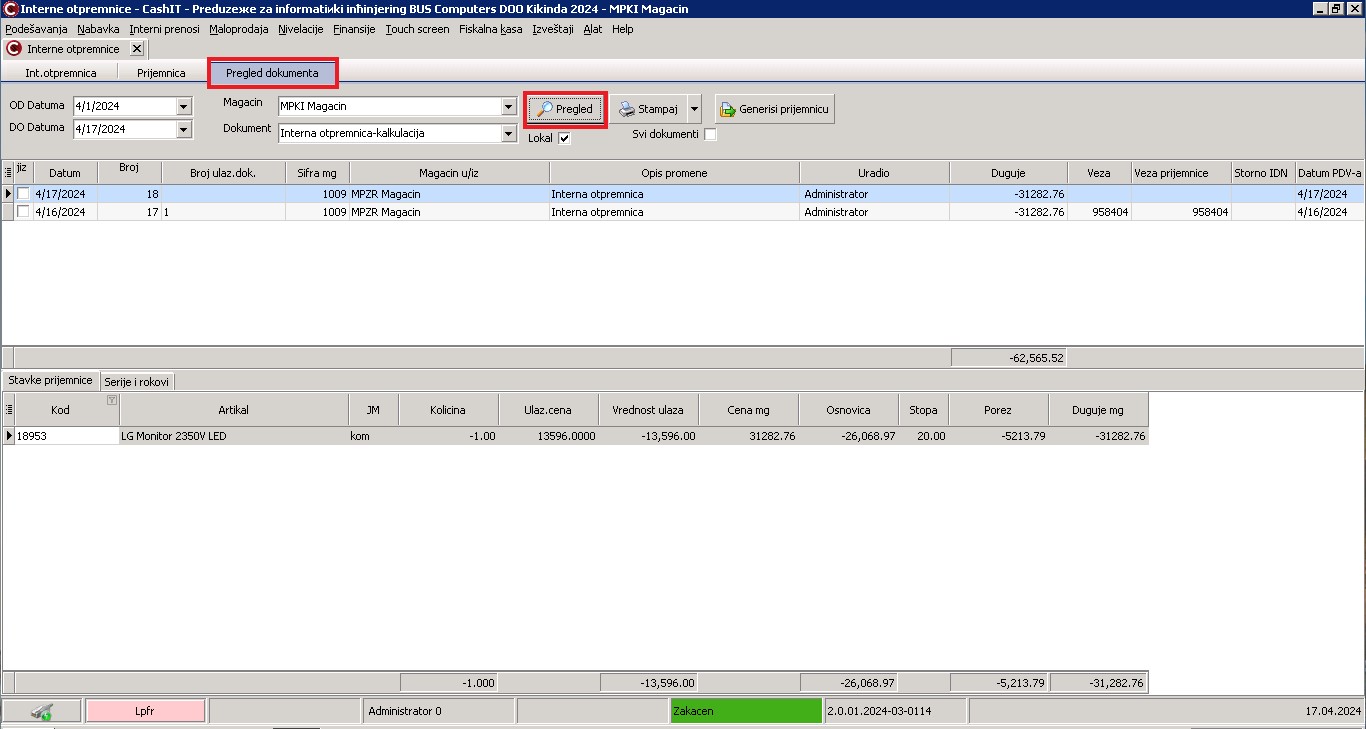The width and height of the screenshot is (1366, 729).
Task: Click the LG Monitor 2350V LED article cell
Action: point(234,436)
